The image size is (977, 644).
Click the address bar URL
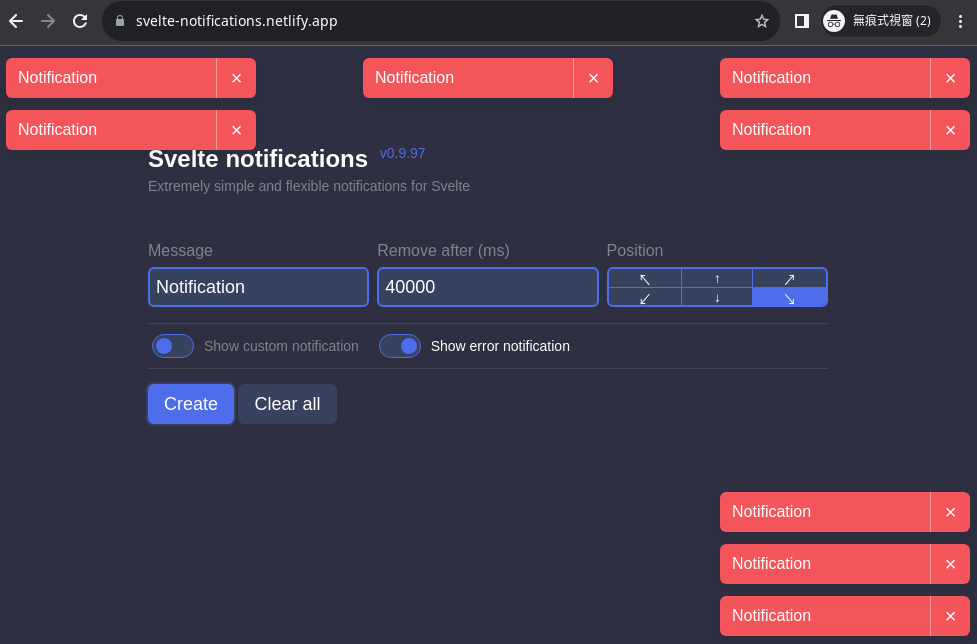coord(237,21)
